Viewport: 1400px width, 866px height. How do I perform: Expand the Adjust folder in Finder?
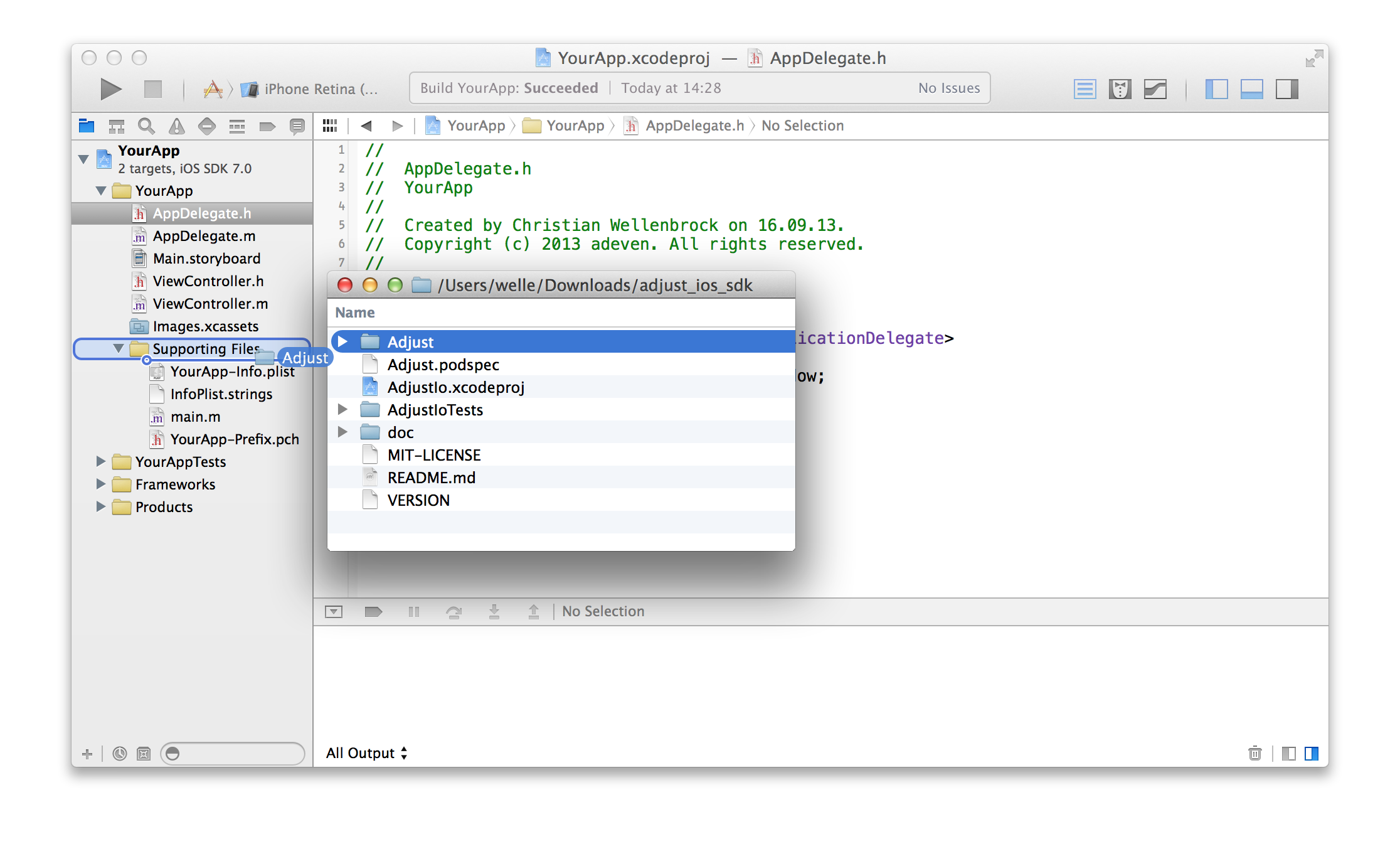(343, 341)
